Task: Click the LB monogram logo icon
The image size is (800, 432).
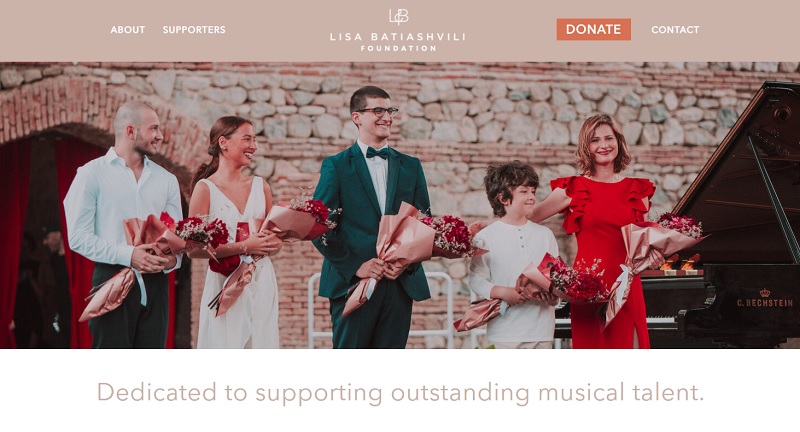Action: coord(398,17)
